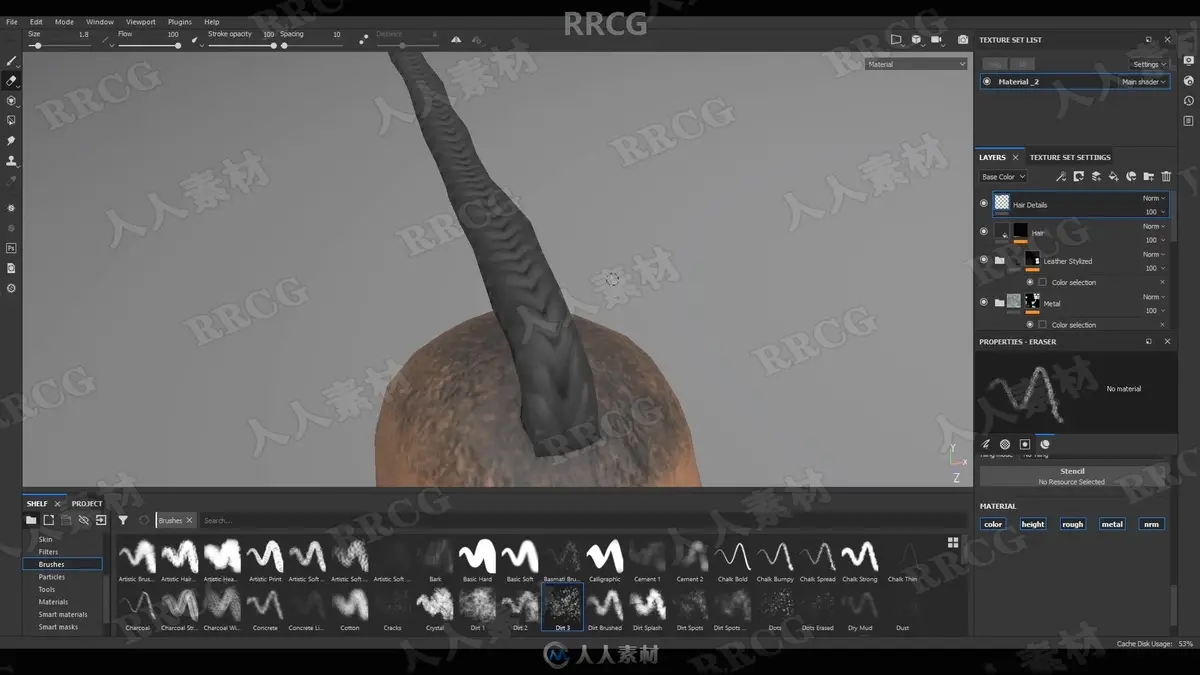Open the camera screenshot icon
1200x675 pixels.
tap(963, 40)
